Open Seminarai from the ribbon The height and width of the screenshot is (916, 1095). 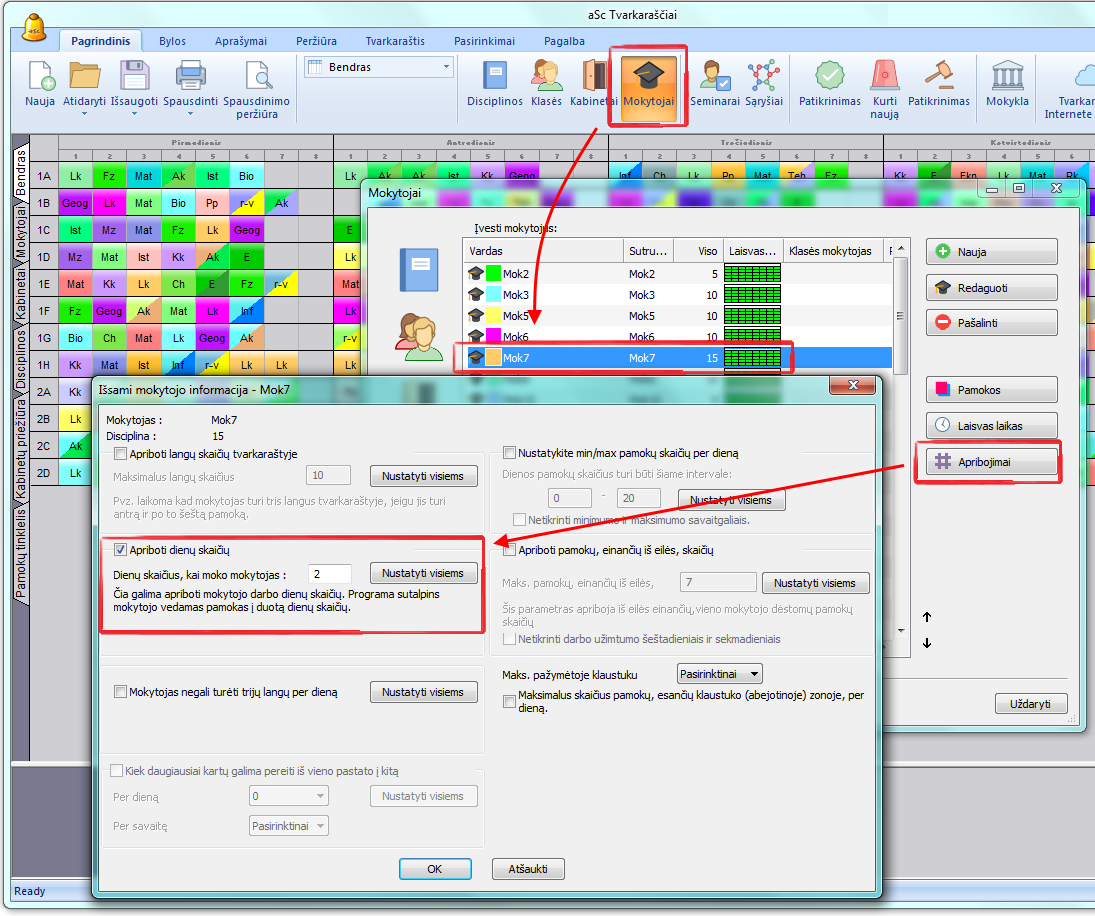(x=714, y=78)
